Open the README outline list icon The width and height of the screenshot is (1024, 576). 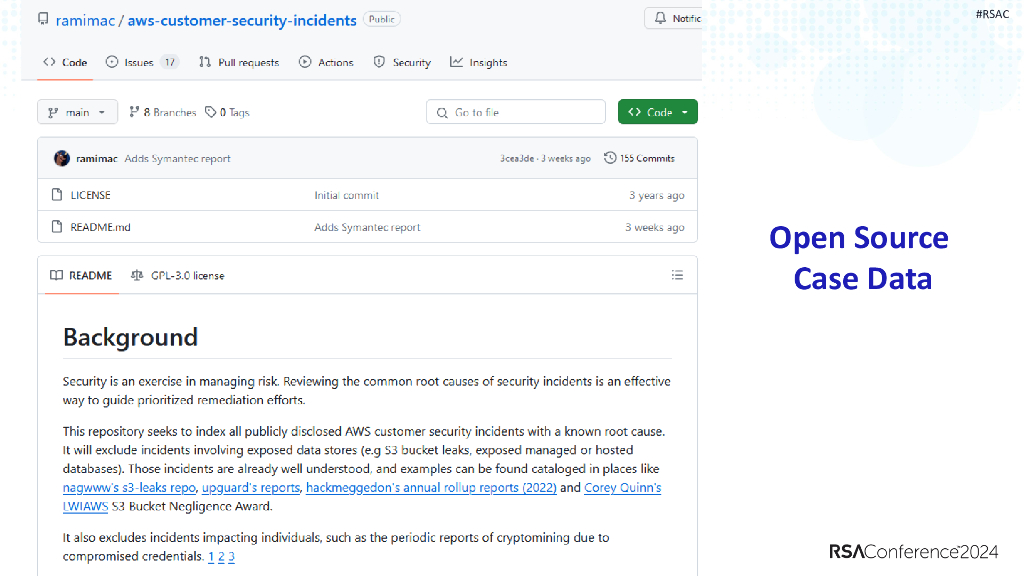pyautogui.click(x=677, y=275)
